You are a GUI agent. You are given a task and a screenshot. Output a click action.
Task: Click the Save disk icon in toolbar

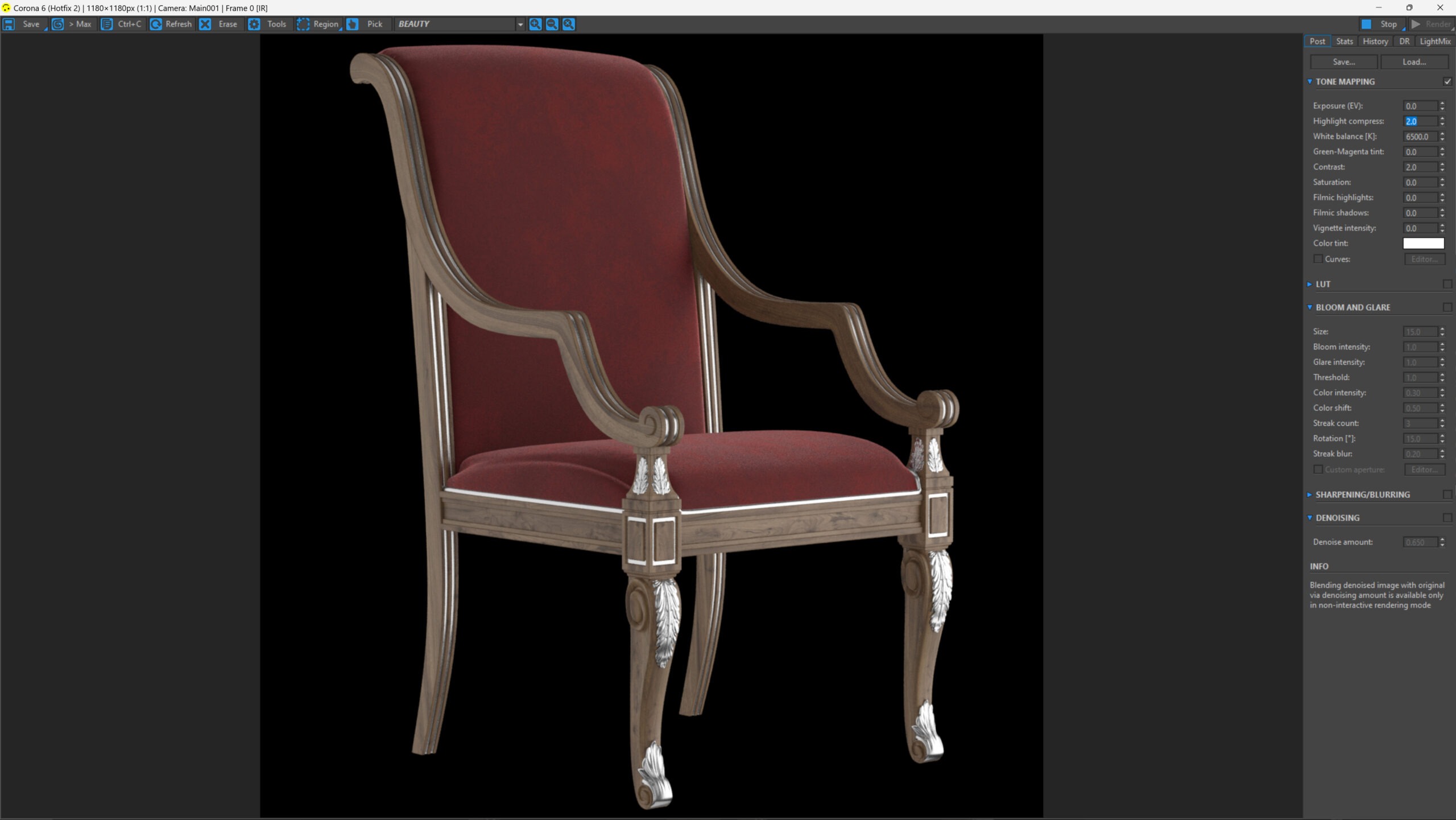pos(9,24)
